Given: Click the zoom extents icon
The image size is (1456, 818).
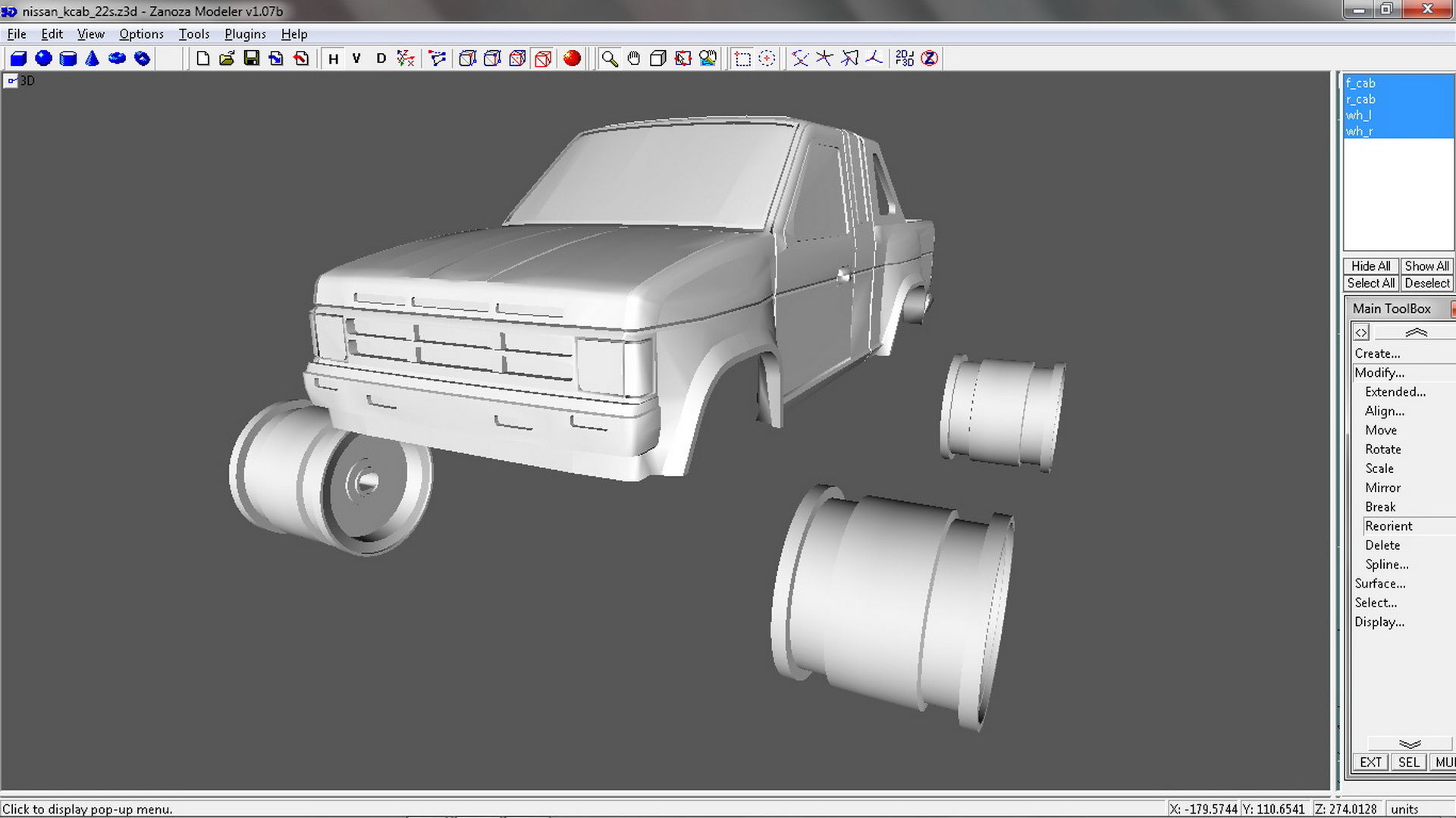Looking at the screenshot, I should tap(682, 58).
